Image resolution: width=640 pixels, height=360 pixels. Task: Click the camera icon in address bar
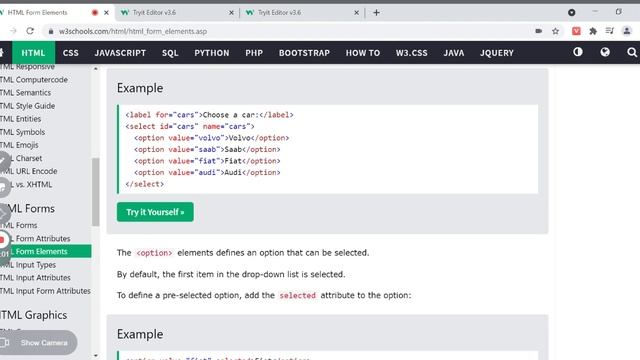click(x=539, y=31)
